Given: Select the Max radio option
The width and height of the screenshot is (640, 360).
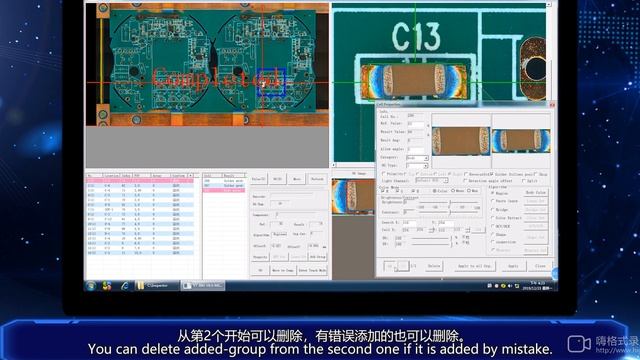Looking at the screenshot, I should 469,191.
